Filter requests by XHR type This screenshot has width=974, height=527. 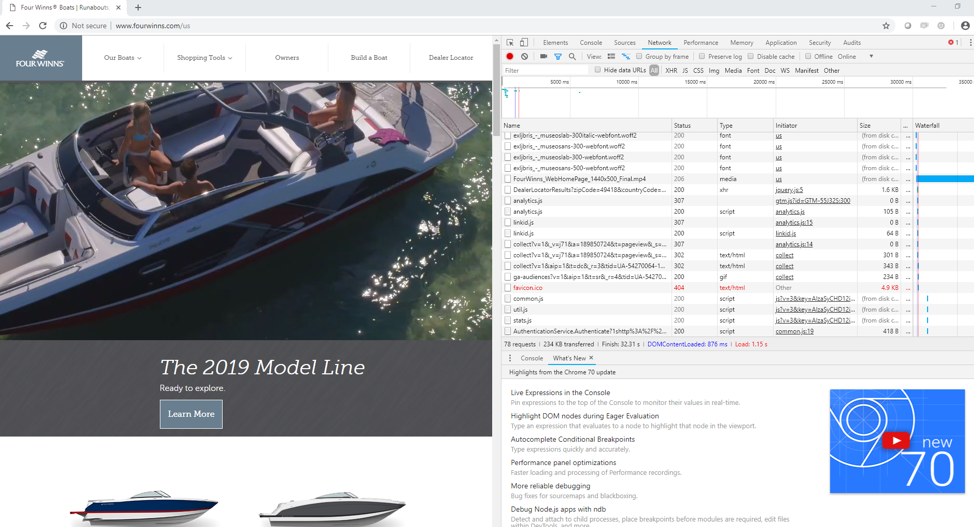[671, 71]
